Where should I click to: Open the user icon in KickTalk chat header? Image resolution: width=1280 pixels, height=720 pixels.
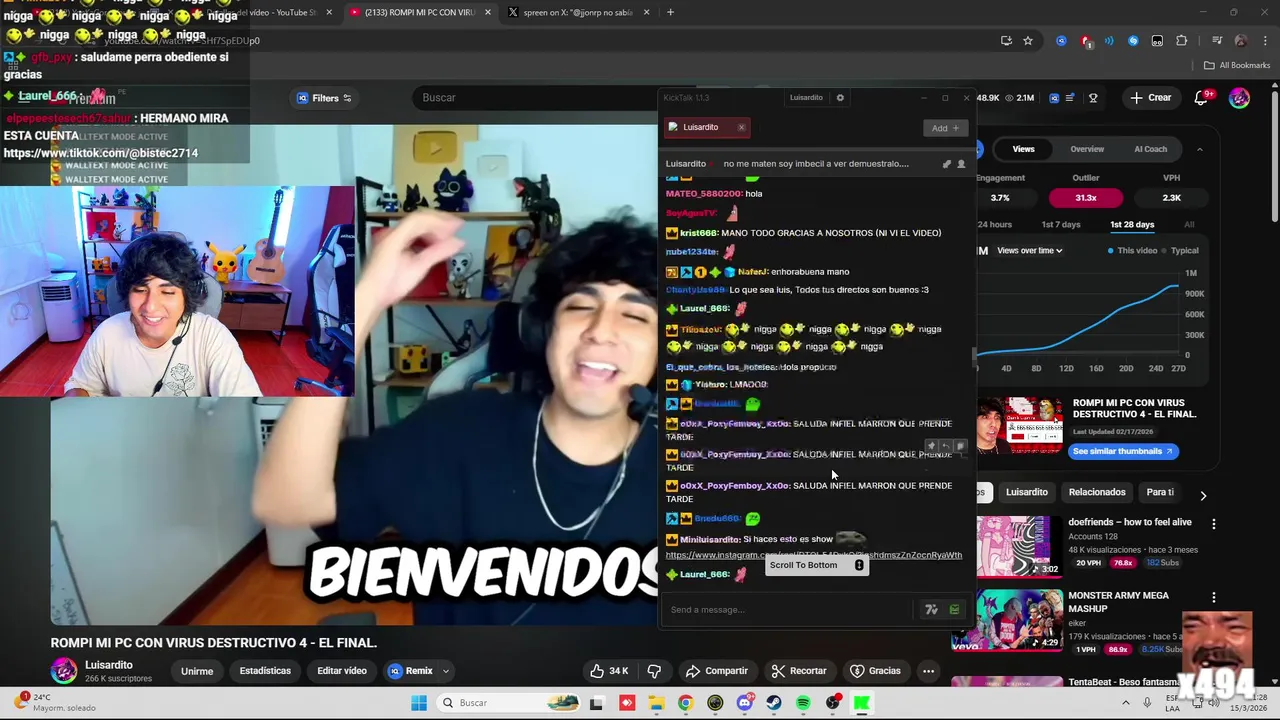(961, 164)
